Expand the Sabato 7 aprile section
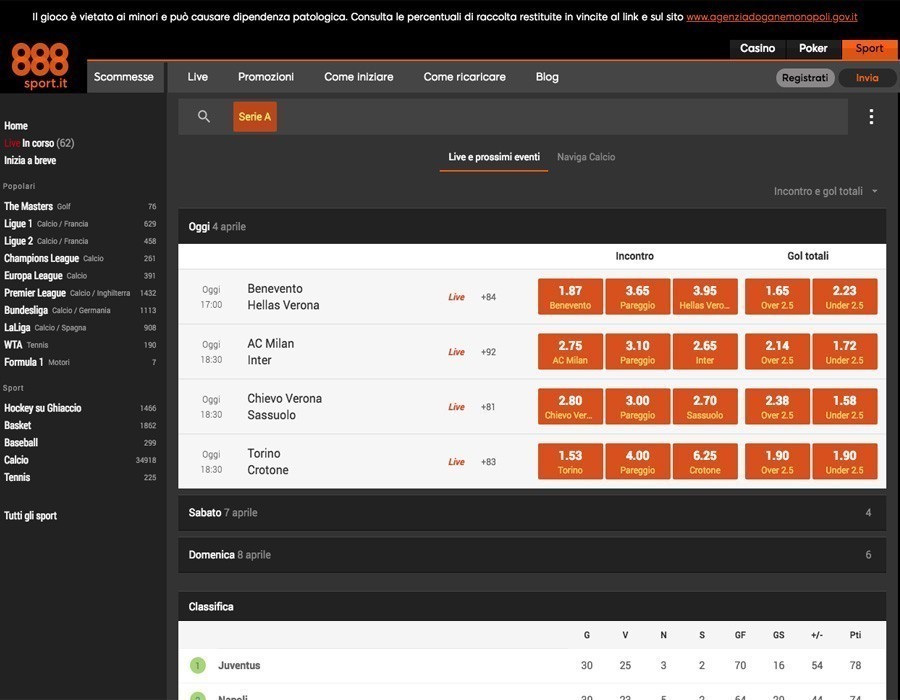This screenshot has height=700, width=900. click(x=532, y=512)
